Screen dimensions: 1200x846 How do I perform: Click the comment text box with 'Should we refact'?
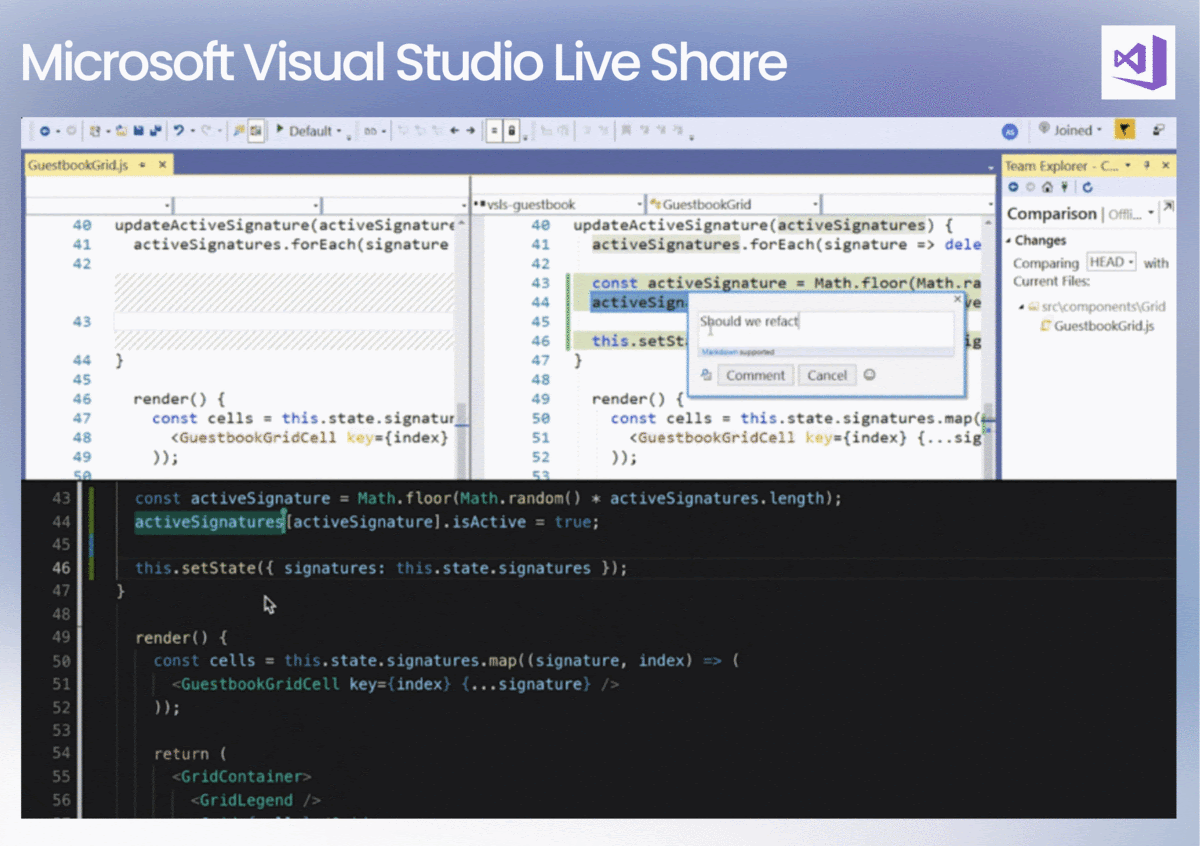825,329
